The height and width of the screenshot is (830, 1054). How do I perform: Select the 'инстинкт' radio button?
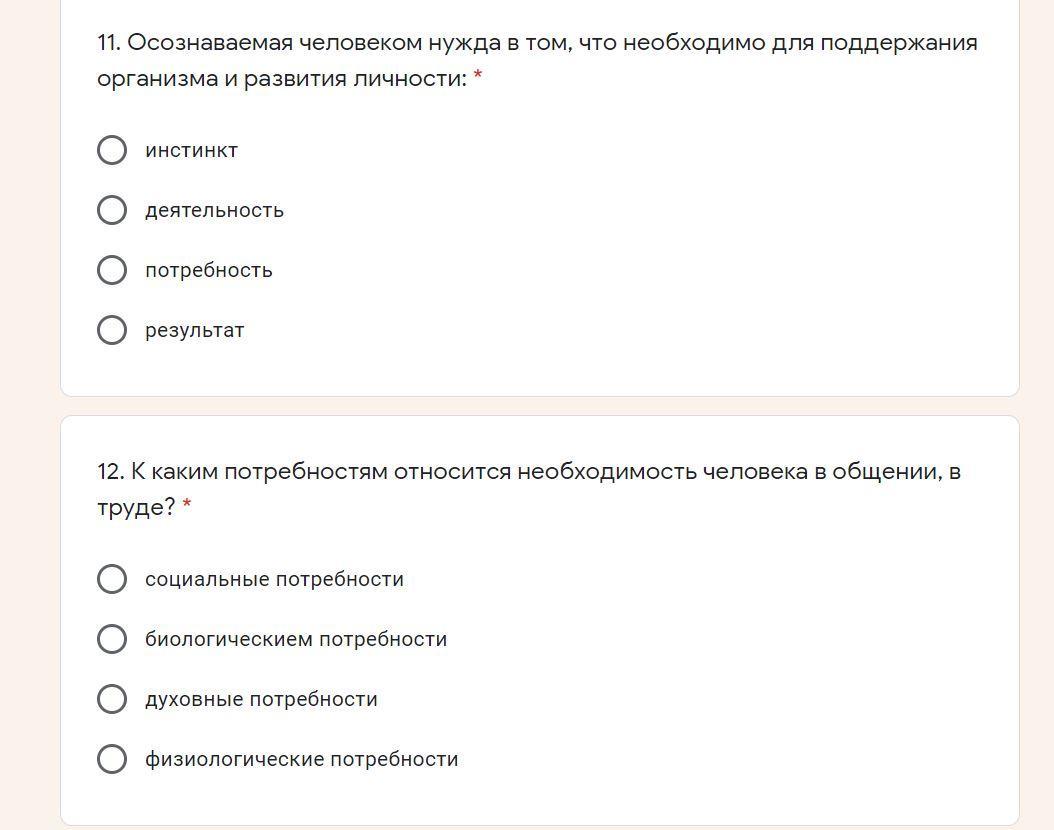click(112, 150)
